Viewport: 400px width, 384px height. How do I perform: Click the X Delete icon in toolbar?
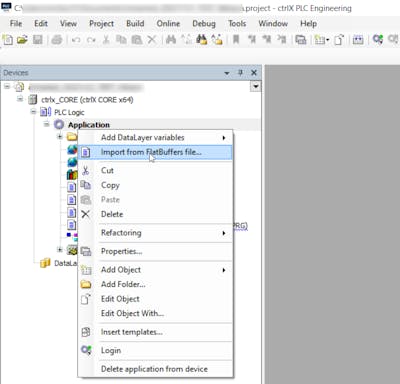(152, 40)
